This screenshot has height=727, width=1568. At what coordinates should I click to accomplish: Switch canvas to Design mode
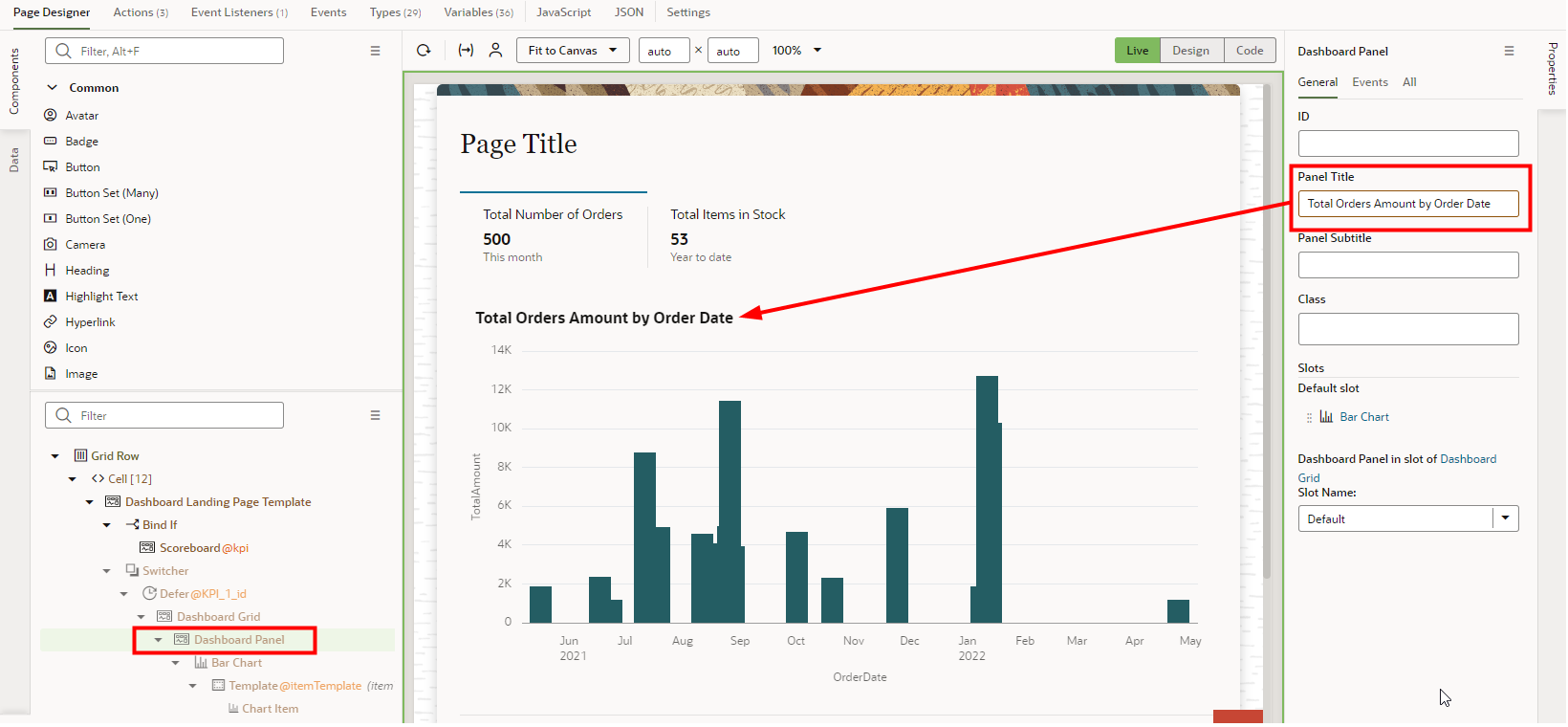click(x=1191, y=51)
